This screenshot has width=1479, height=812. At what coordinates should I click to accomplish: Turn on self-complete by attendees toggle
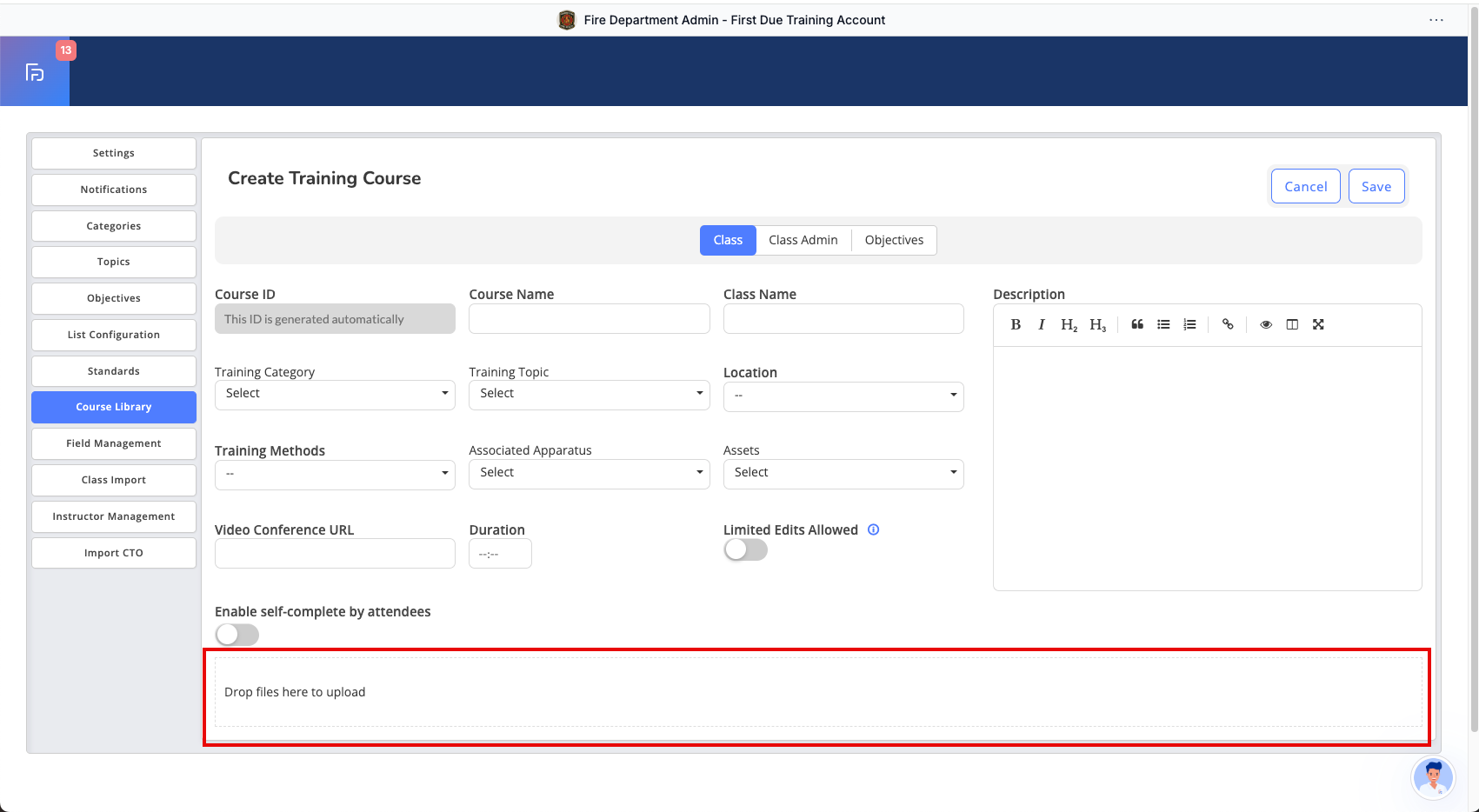point(237,635)
